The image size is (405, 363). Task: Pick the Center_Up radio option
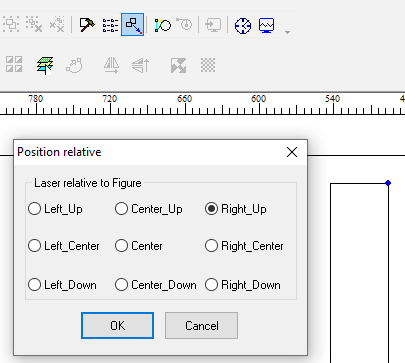(149, 209)
